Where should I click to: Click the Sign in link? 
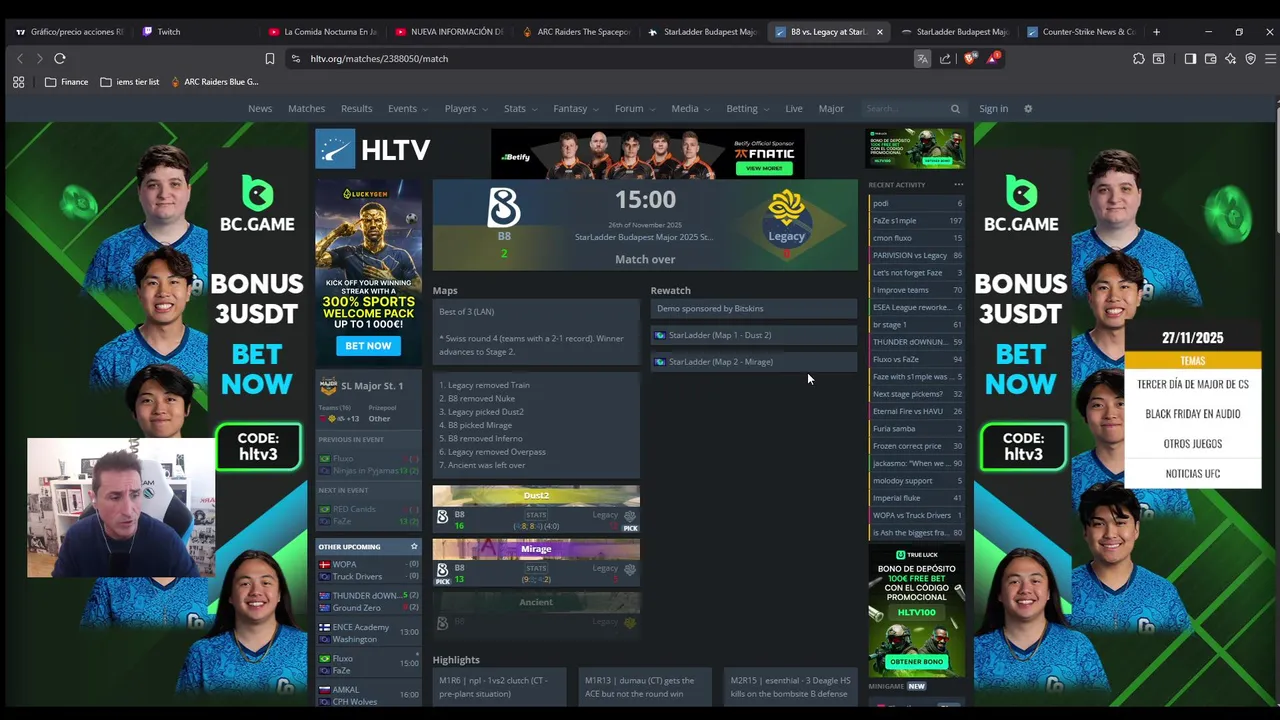click(x=993, y=109)
